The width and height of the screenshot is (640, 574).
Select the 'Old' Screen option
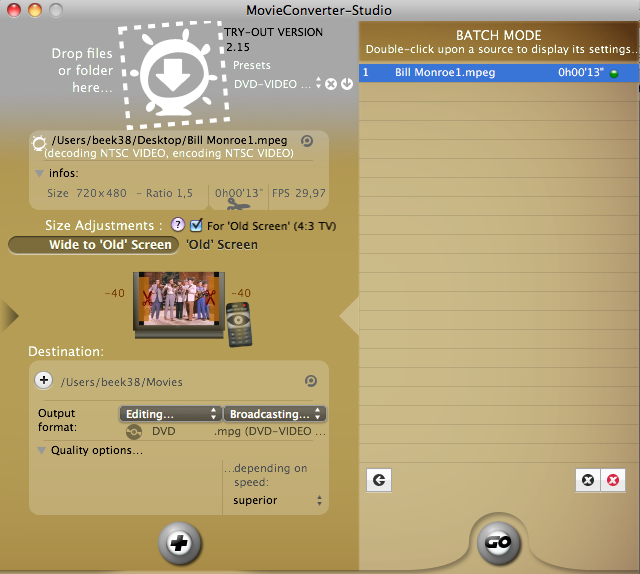(222, 245)
